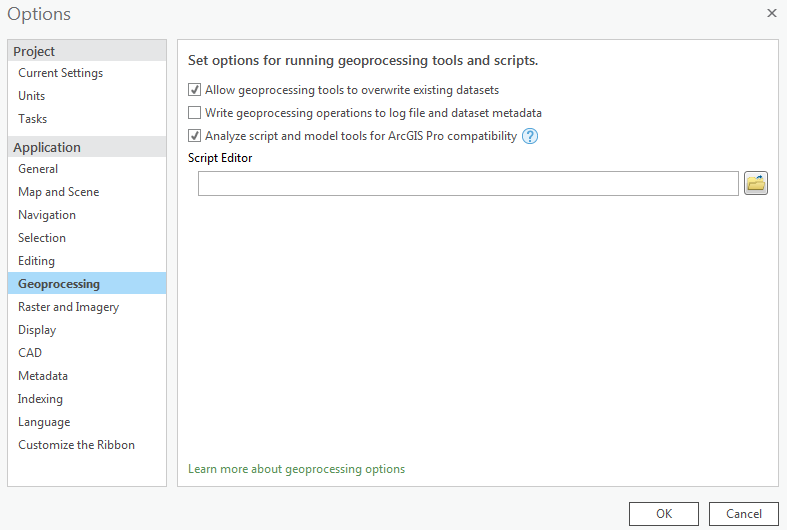Click the help question mark icon

tap(530, 136)
